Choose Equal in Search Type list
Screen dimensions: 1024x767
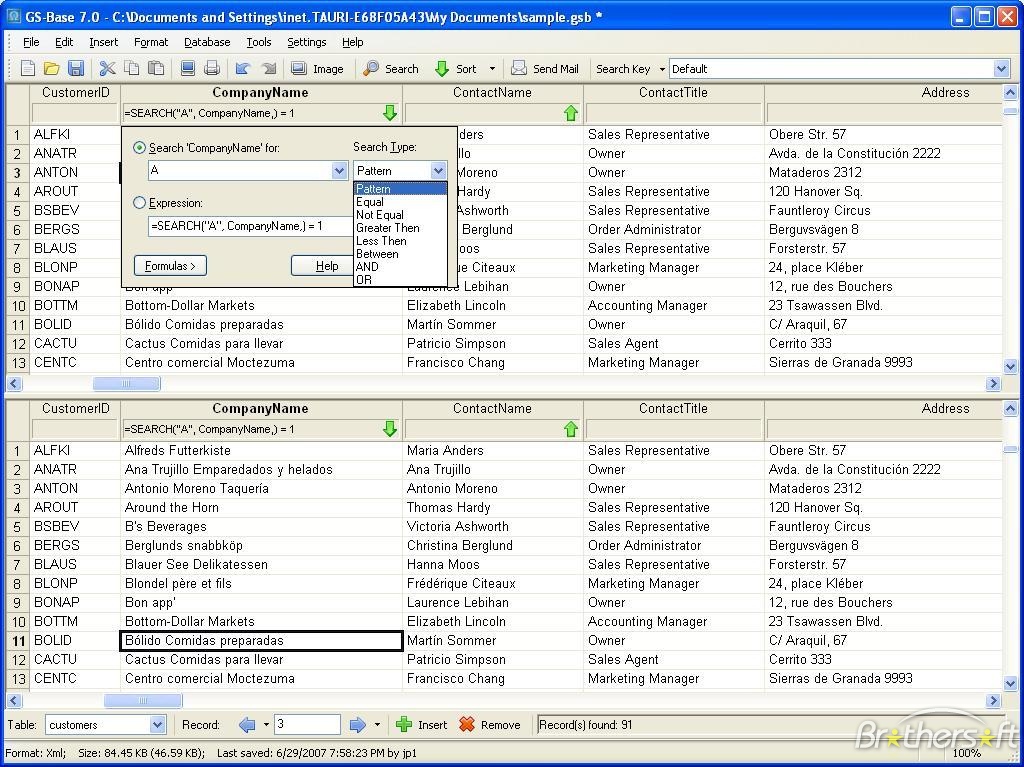(x=400, y=202)
